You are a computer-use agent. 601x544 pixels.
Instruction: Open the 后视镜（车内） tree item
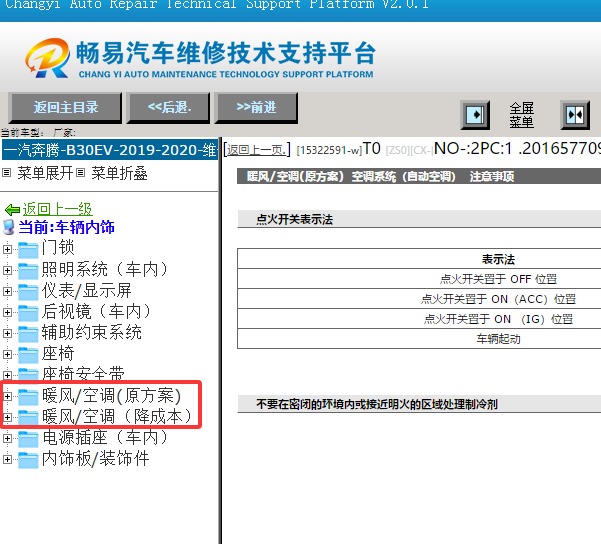pyautogui.click(x=97, y=311)
